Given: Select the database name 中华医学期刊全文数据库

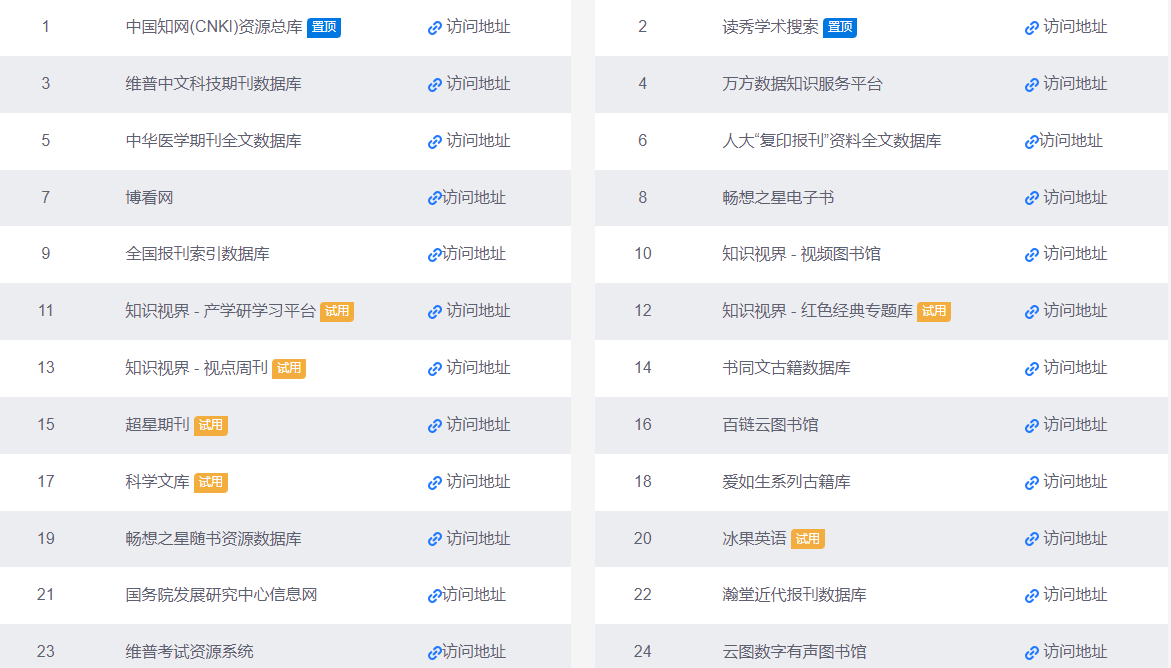Looking at the screenshot, I should click(x=214, y=140).
